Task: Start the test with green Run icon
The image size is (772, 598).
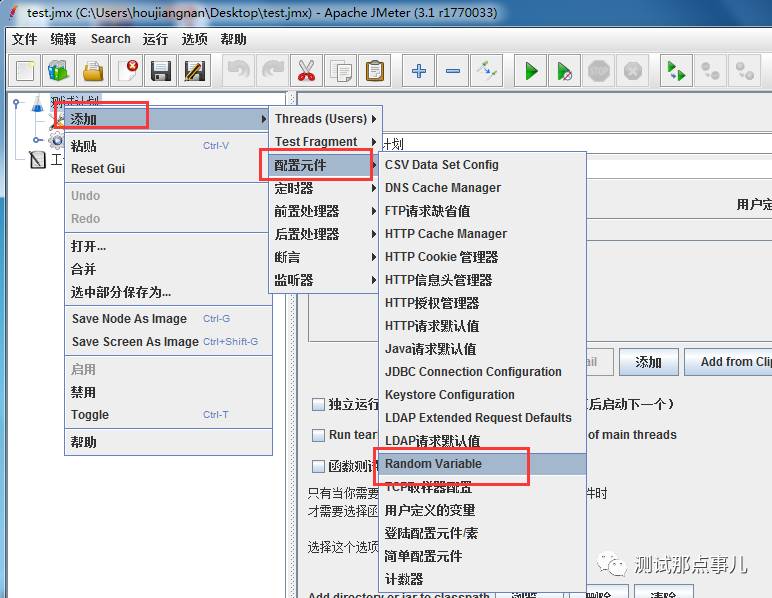Action: coord(531,71)
